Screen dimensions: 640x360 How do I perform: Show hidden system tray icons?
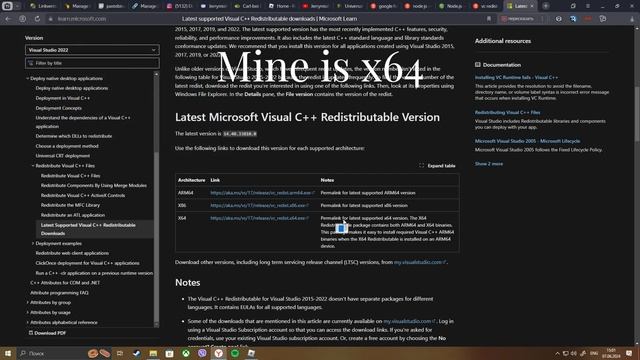[557, 353]
